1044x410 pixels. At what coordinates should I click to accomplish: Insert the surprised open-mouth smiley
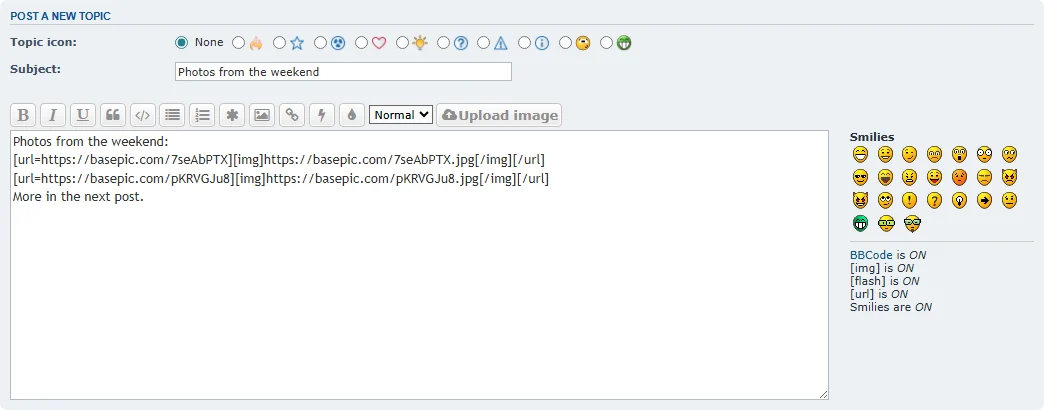tap(959, 154)
